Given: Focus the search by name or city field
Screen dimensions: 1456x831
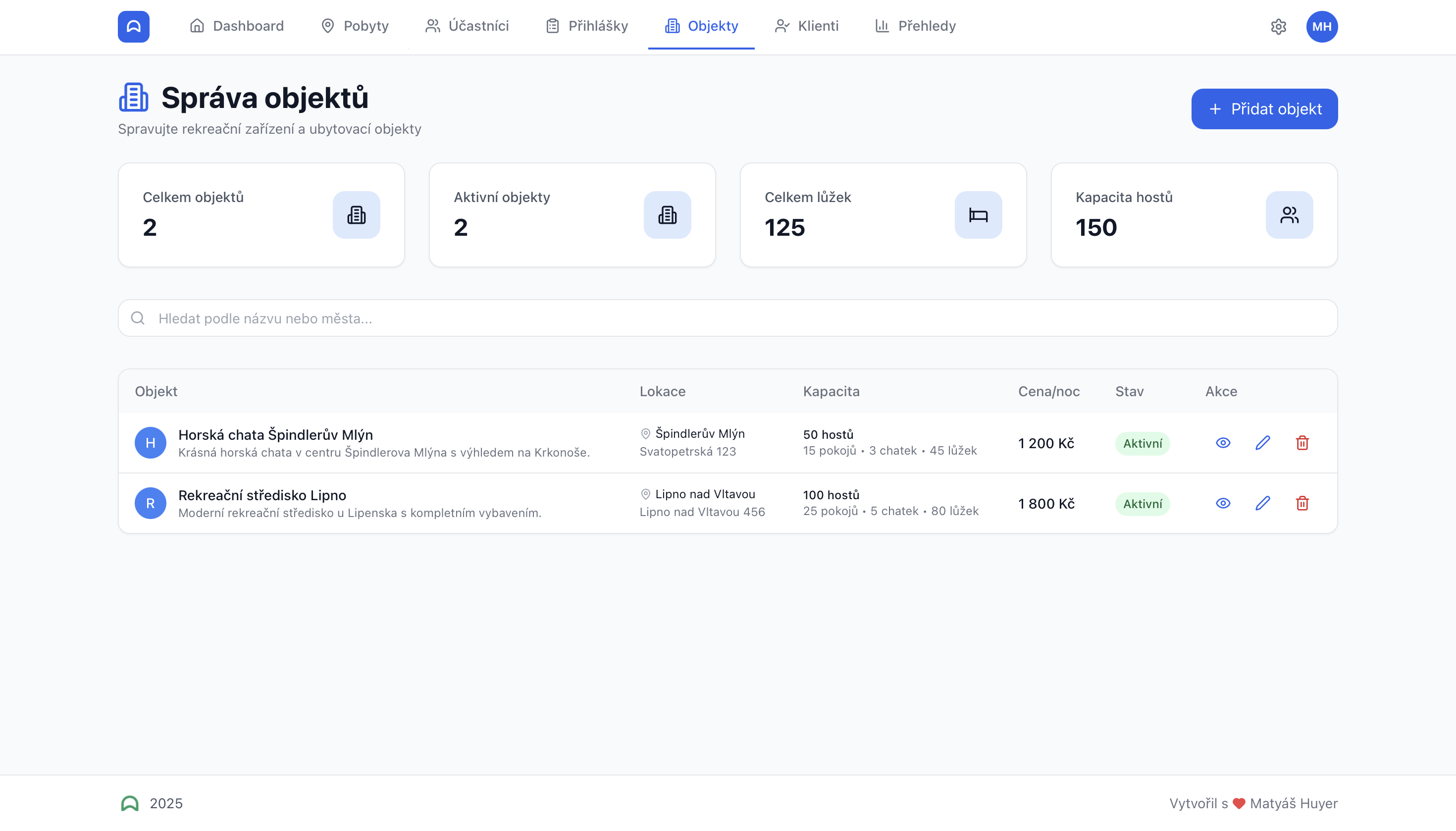Looking at the screenshot, I should pyautogui.click(x=728, y=318).
